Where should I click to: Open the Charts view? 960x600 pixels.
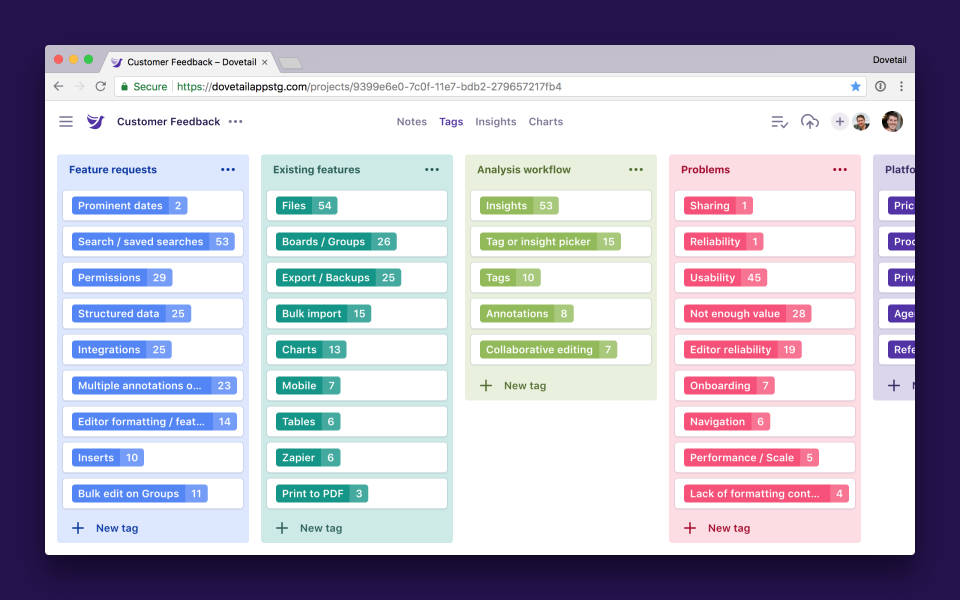tap(545, 121)
